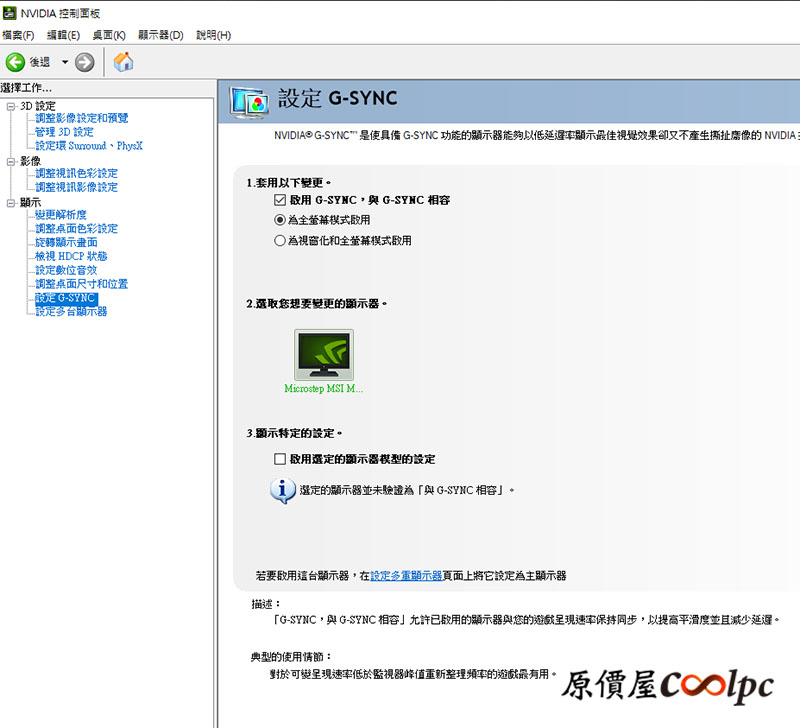The width and height of the screenshot is (800, 728).
Task: Open the 桌面(K) menu
Action: [x=109, y=35]
